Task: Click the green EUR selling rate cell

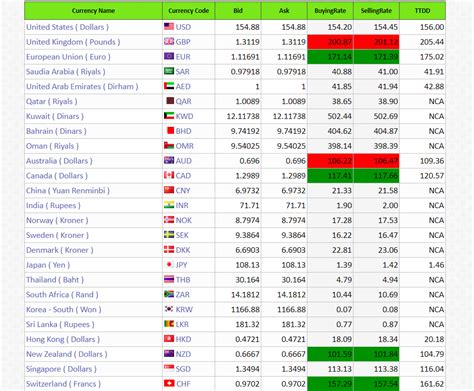Action: 376,57
